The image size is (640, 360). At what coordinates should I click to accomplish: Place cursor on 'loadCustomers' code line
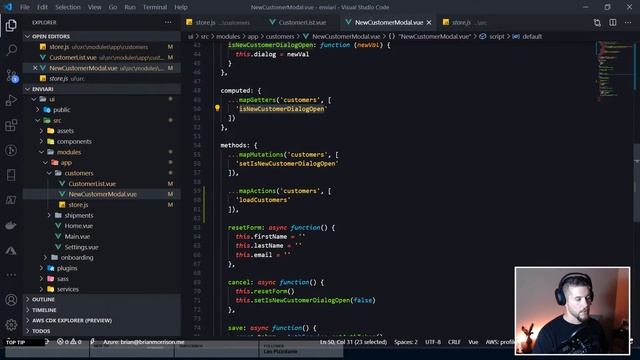[263, 200]
